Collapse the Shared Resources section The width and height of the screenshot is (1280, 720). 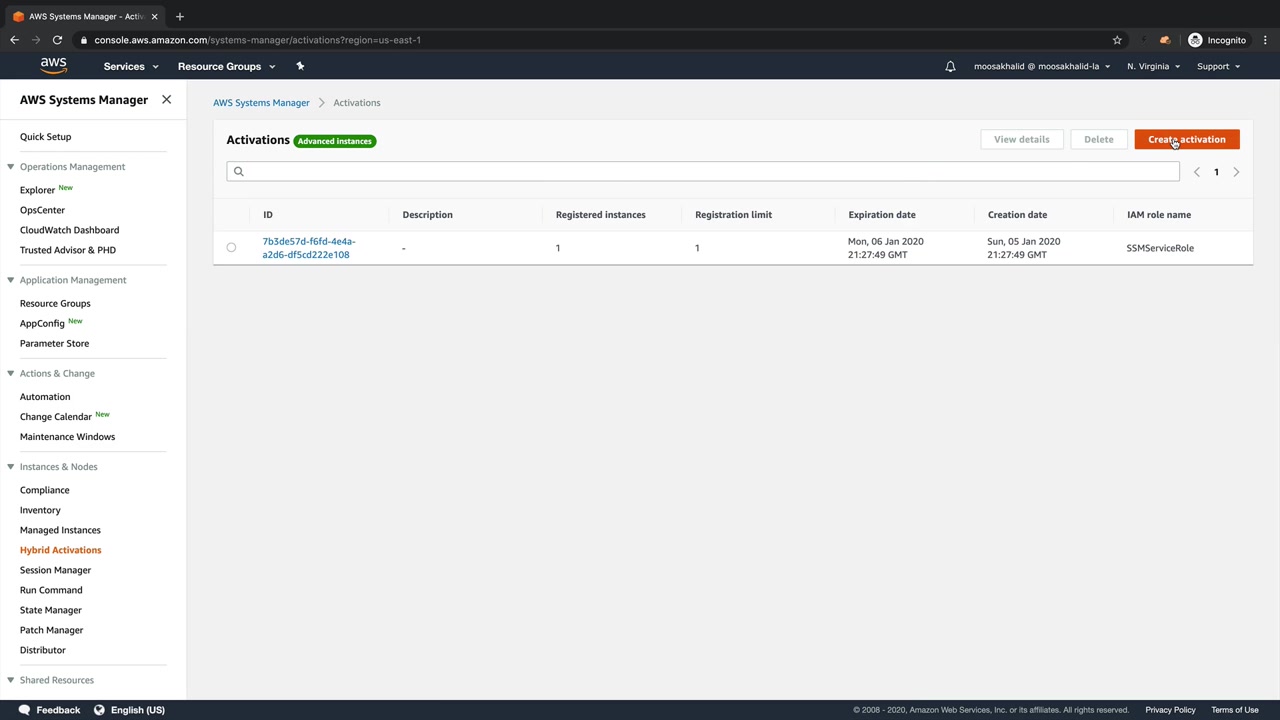pyautogui.click(x=10, y=680)
